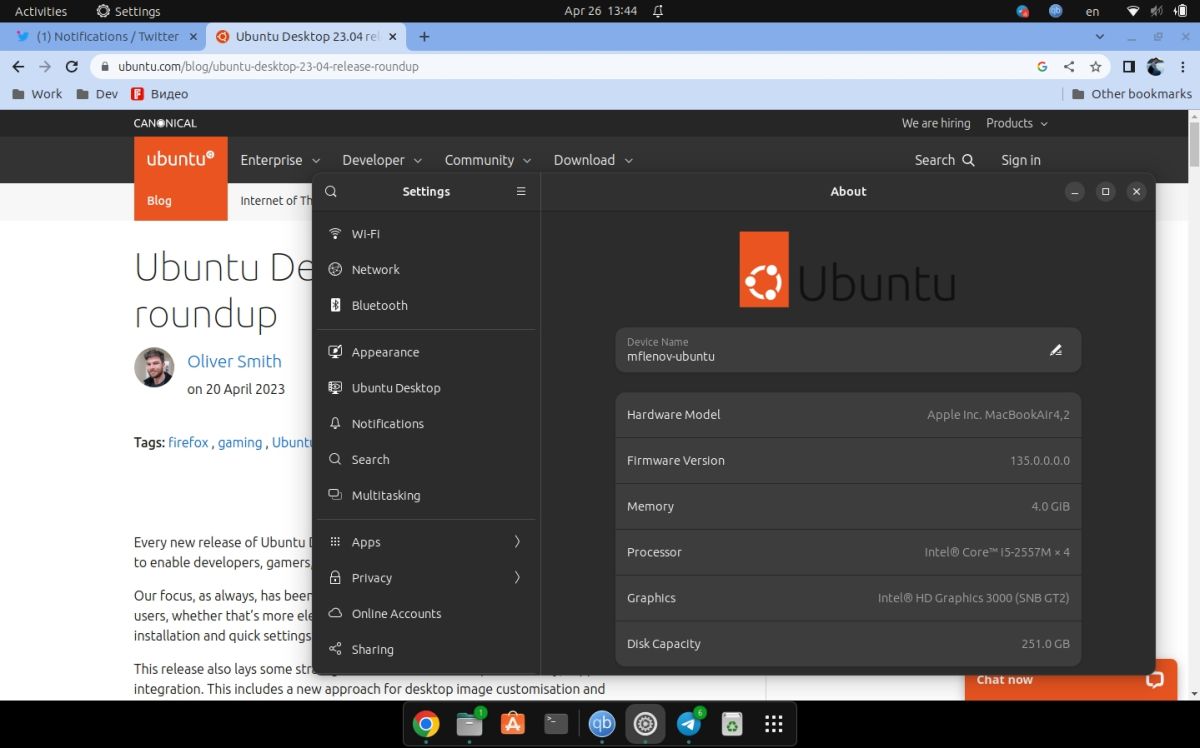The width and height of the screenshot is (1200, 748).
Task: Click the gaming tag link
Action: point(240,442)
